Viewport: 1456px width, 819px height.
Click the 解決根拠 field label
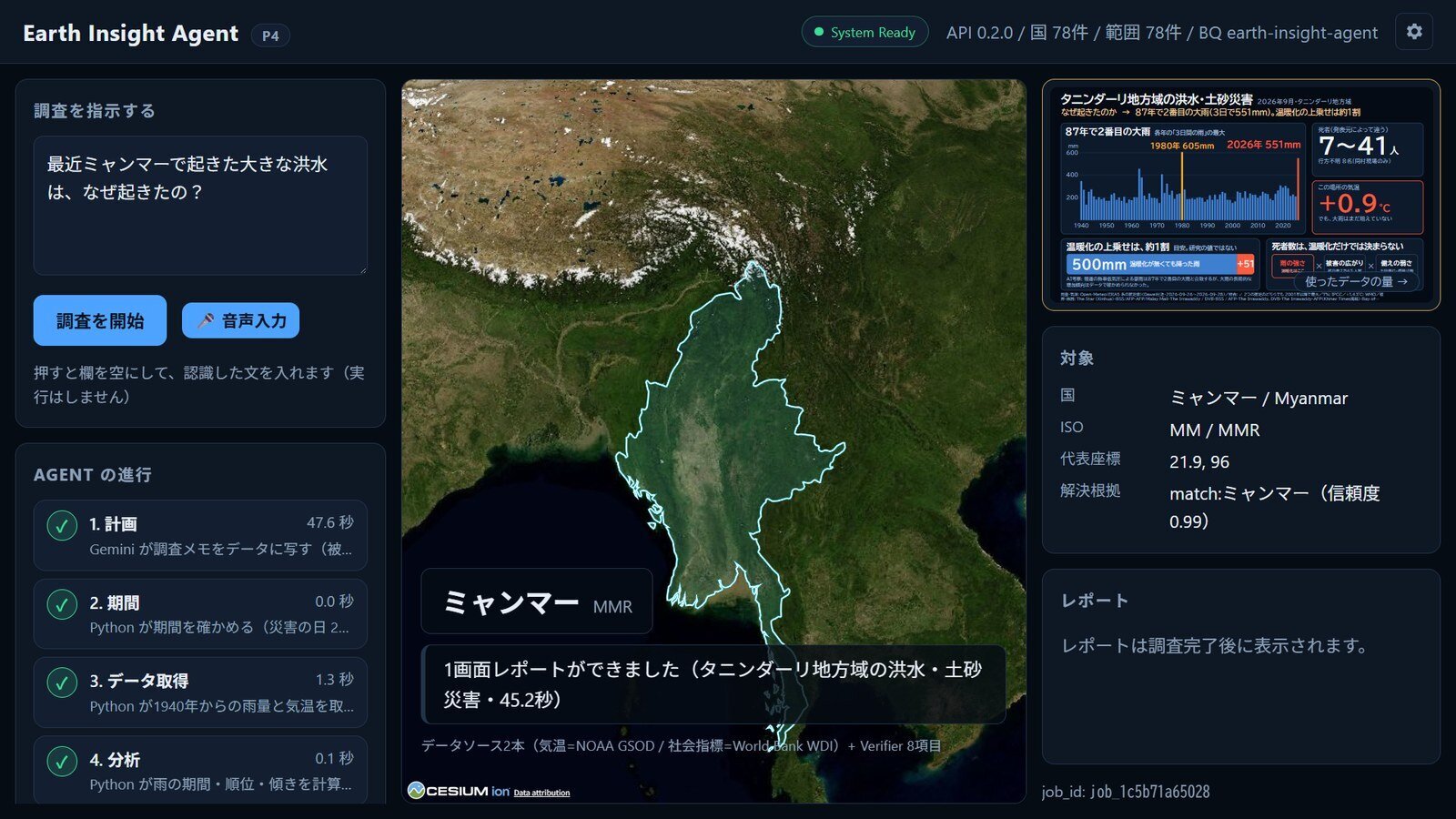pyautogui.click(x=1090, y=490)
